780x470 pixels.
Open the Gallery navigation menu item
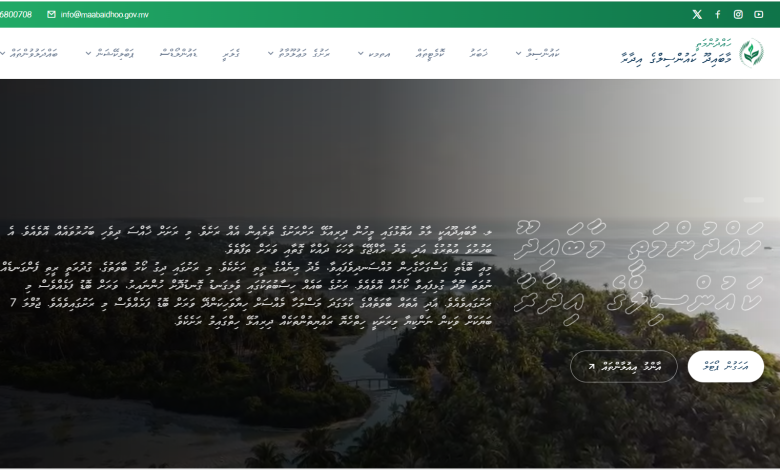[231, 53]
